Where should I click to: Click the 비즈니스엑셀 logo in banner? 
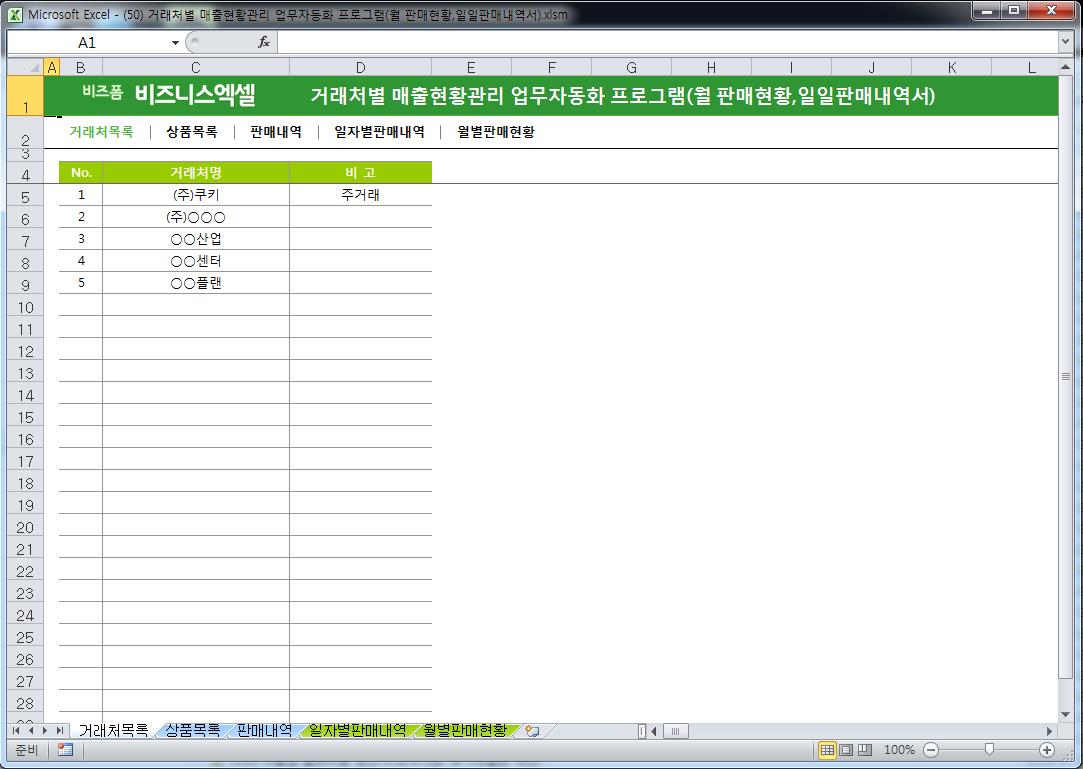(x=195, y=95)
